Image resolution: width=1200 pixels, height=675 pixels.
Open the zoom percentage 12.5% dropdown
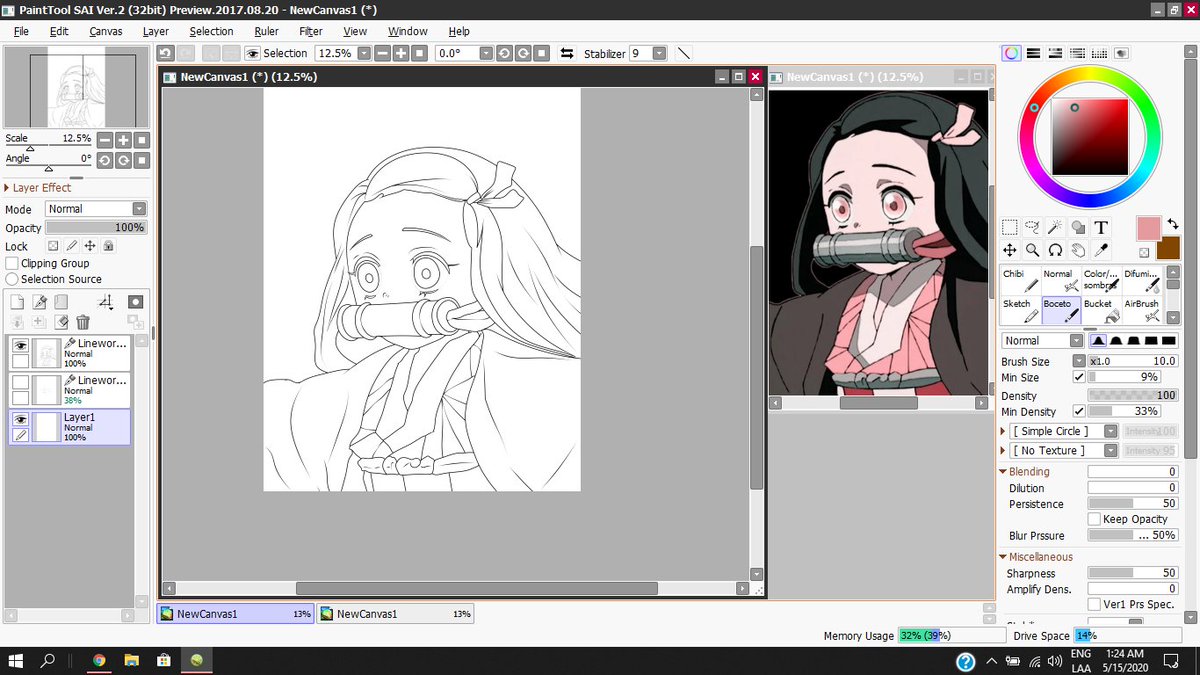tap(363, 53)
